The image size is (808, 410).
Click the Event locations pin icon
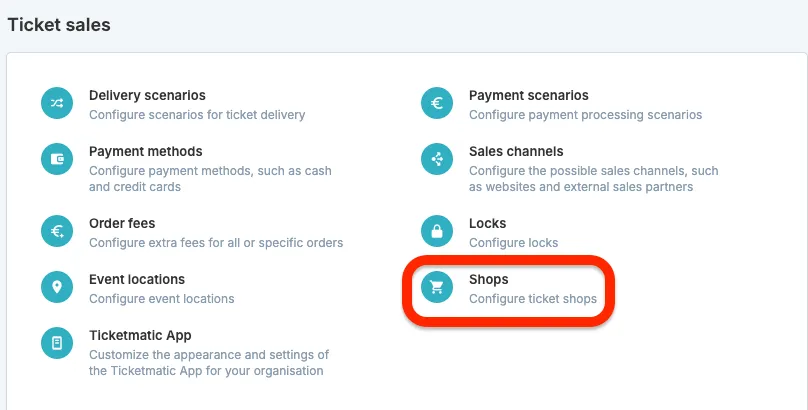coord(57,287)
